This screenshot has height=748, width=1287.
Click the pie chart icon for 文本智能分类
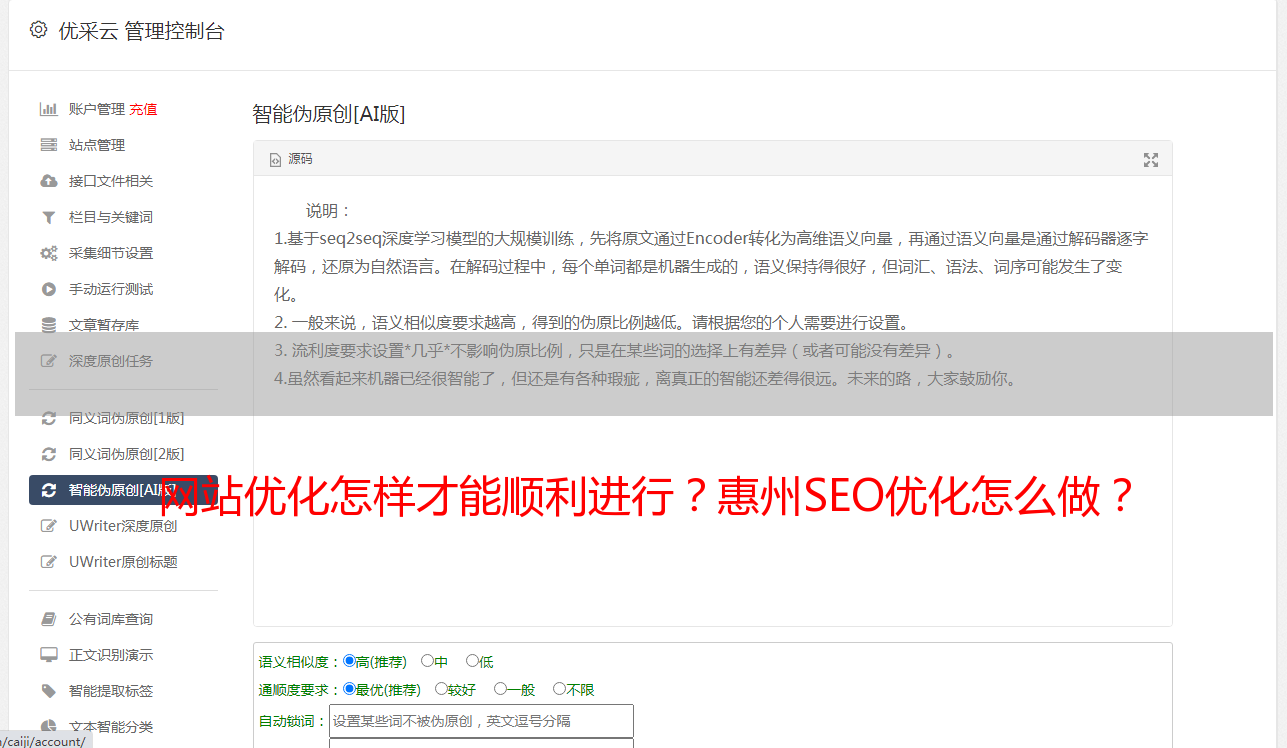pos(48,727)
